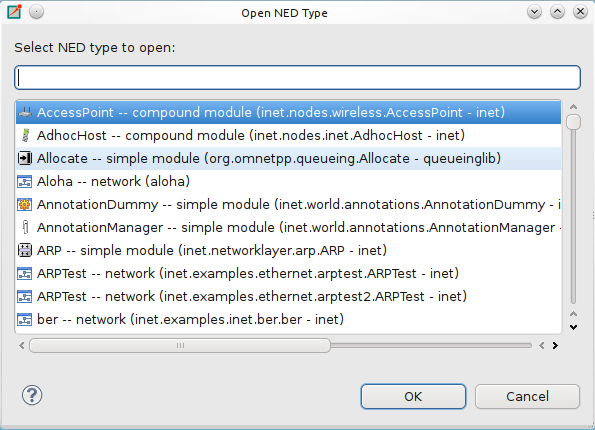This screenshot has width=595, height=430.
Task: Select ARPTest arptest2 network entry
Action: [x=288, y=296]
